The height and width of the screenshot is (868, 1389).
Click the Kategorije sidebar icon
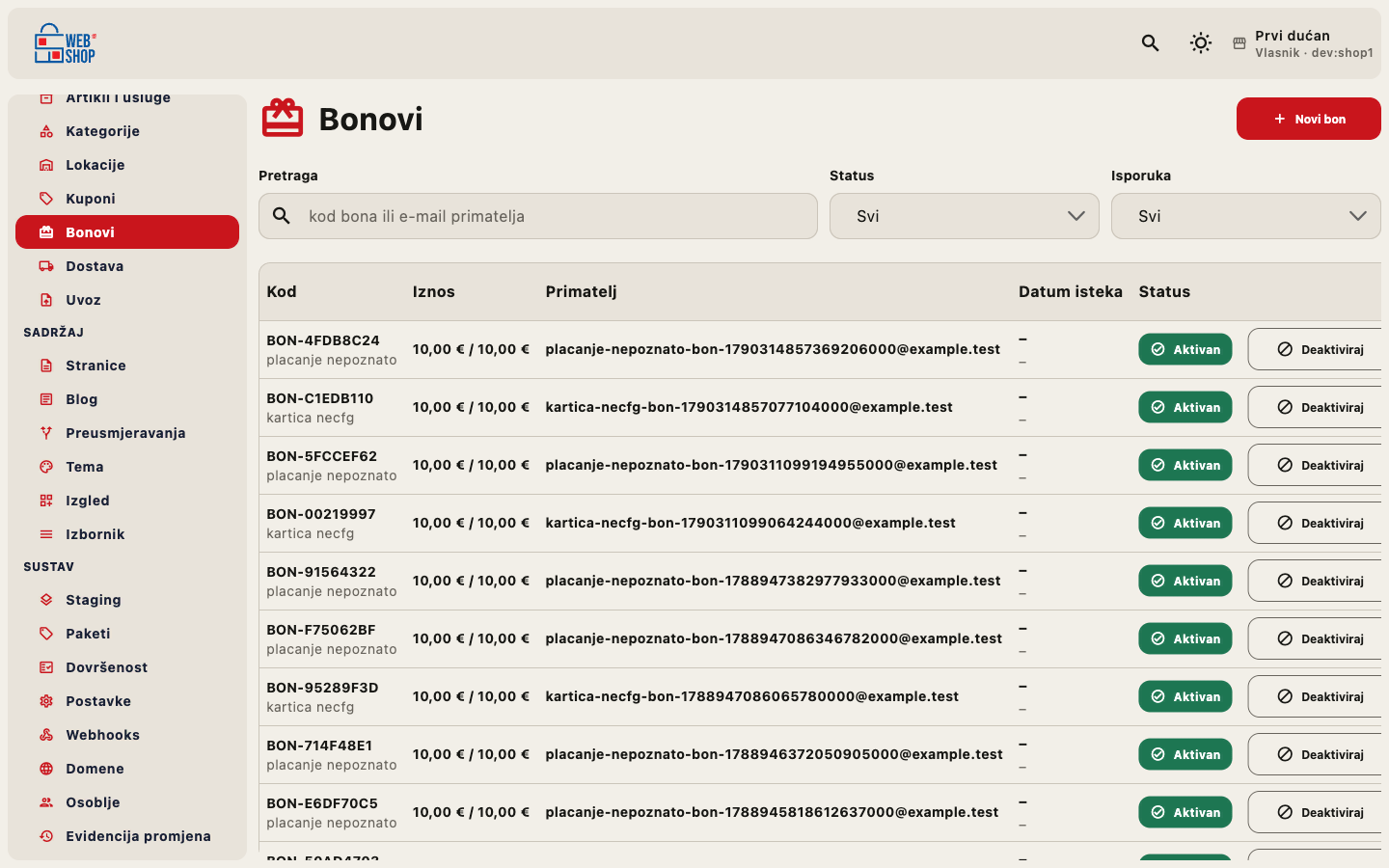coord(46,131)
